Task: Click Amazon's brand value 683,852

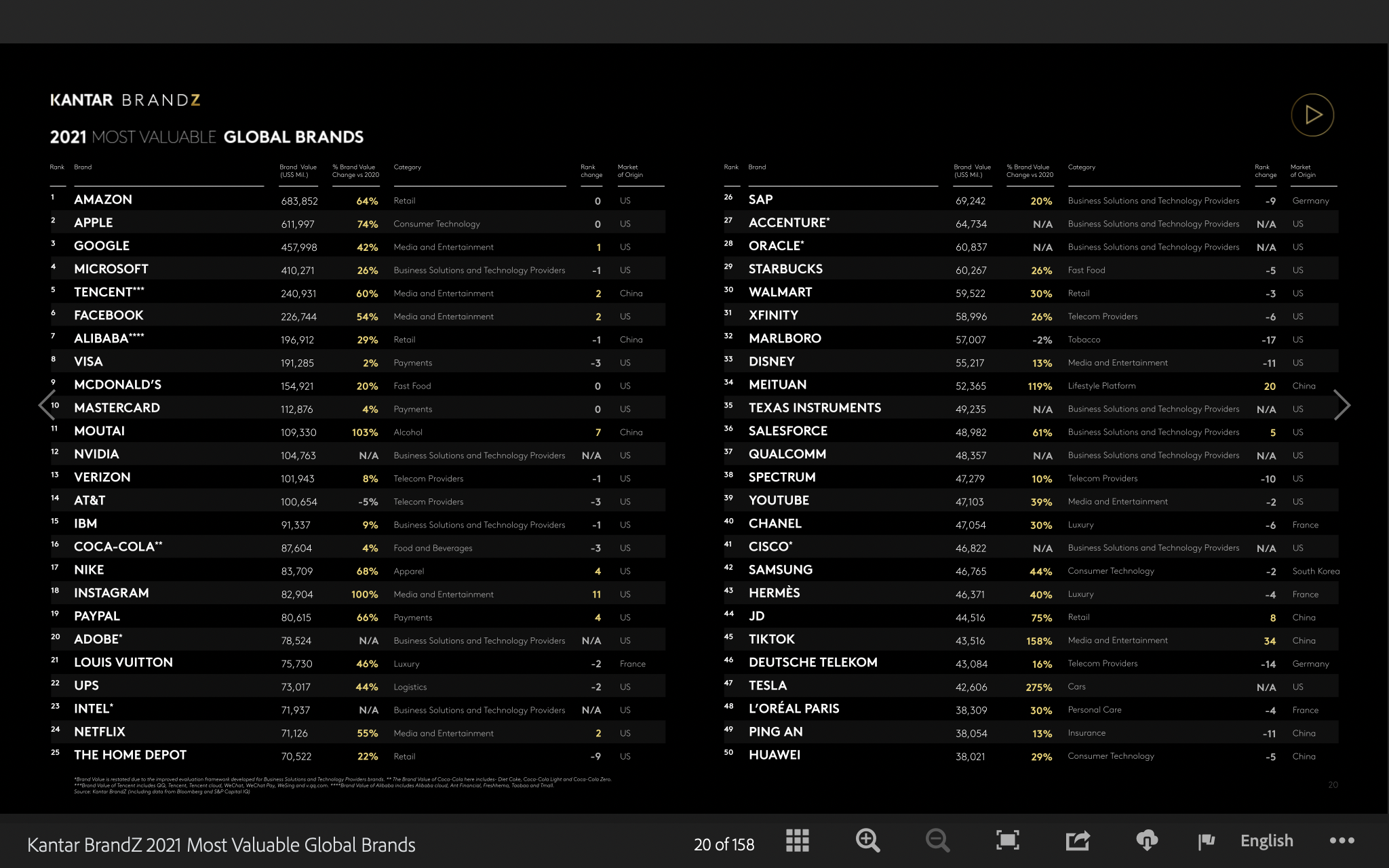Action: pyautogui.click(x=299, y=201)
